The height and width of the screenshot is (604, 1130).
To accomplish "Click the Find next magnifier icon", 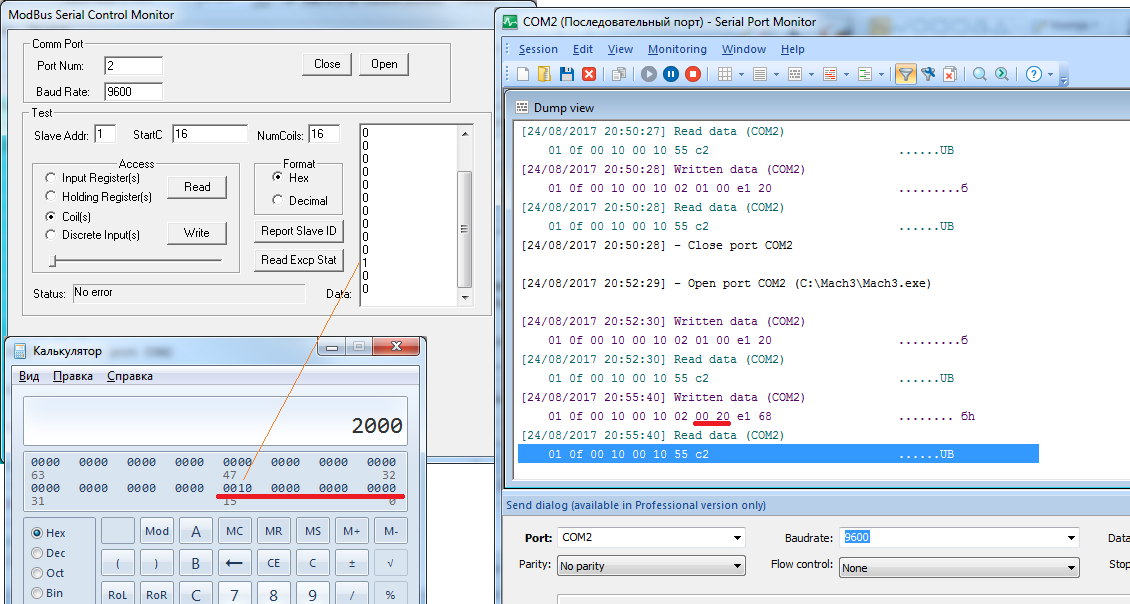I will tap(1002, 74).
